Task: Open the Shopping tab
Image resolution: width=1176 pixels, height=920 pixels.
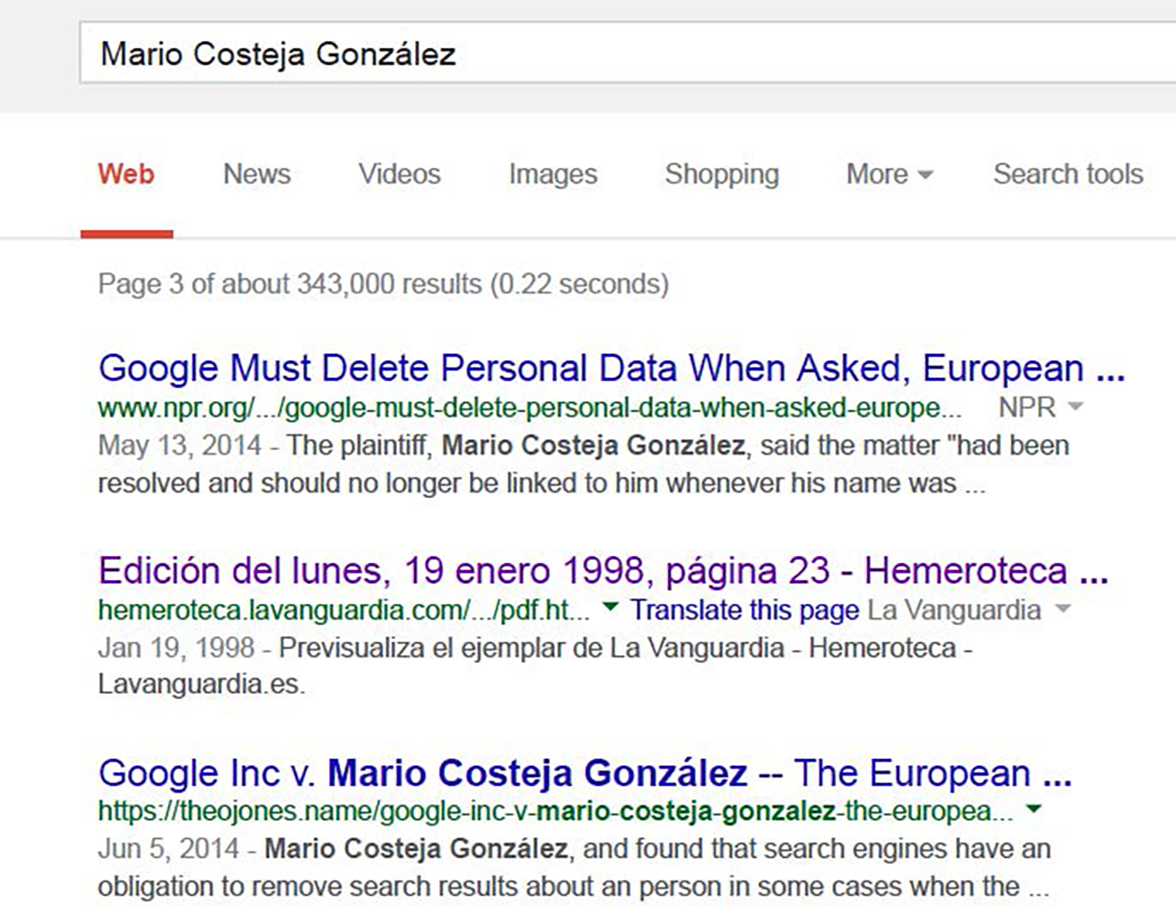Action: point(722,174)
